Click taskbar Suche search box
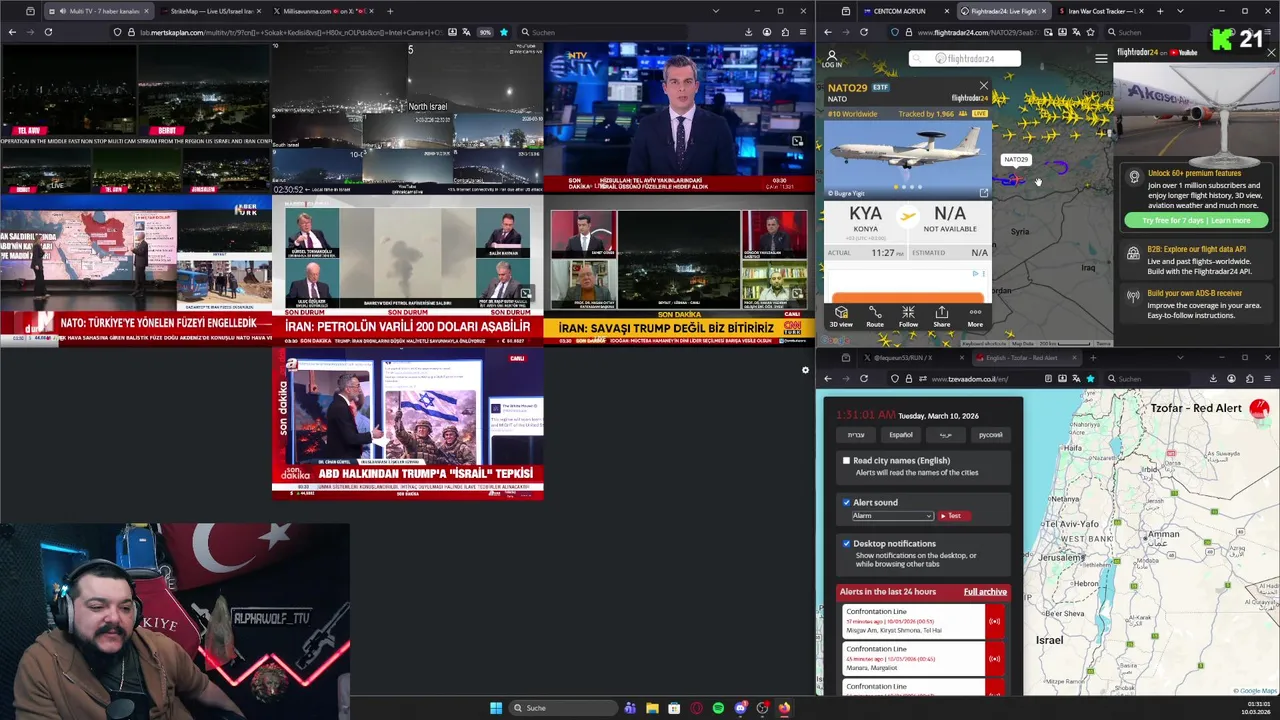Viewport: 1280px width, 720px height. tap(562, 708)
